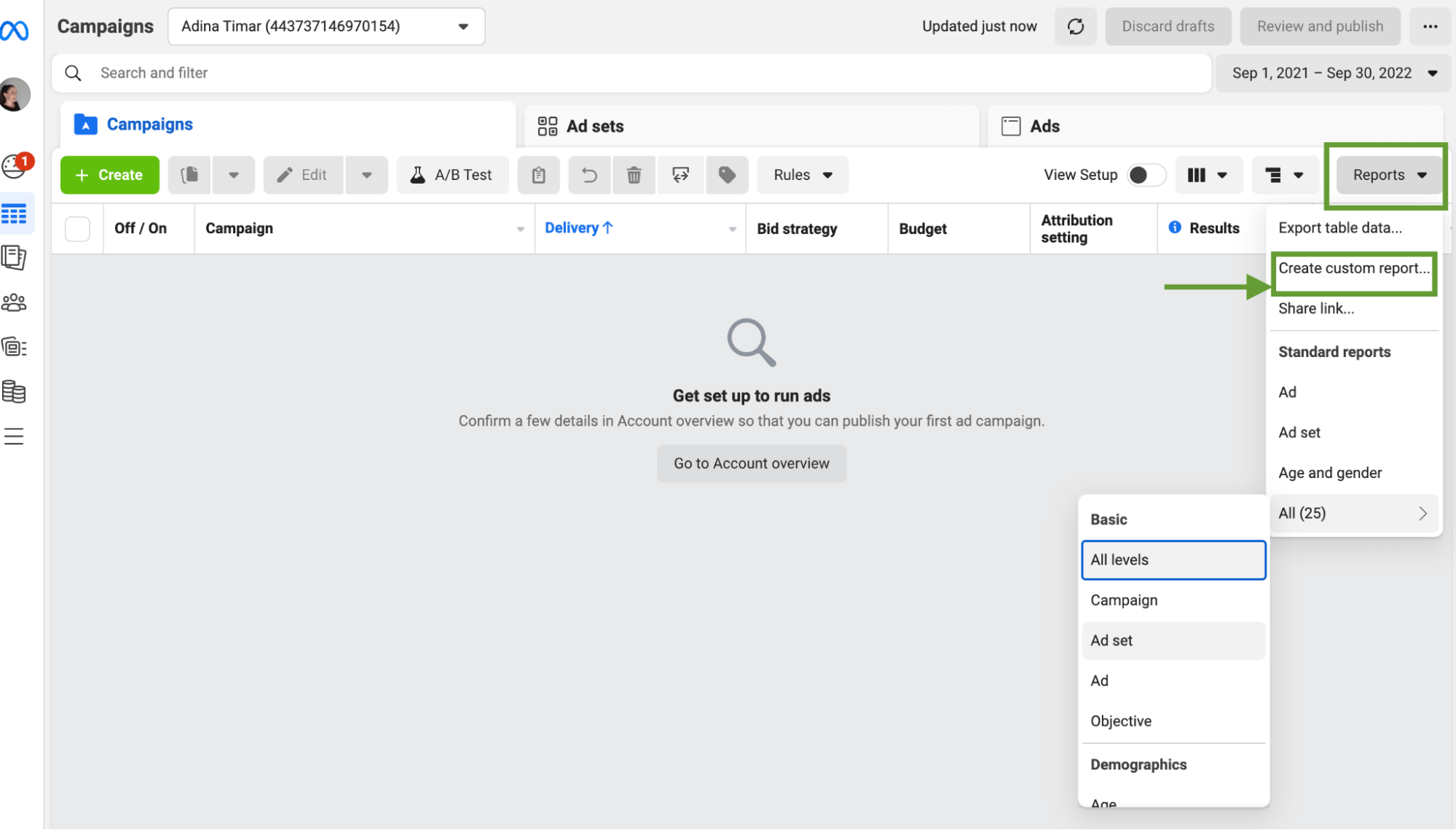Click the refresh data icon

click(x=1075, y=27)
